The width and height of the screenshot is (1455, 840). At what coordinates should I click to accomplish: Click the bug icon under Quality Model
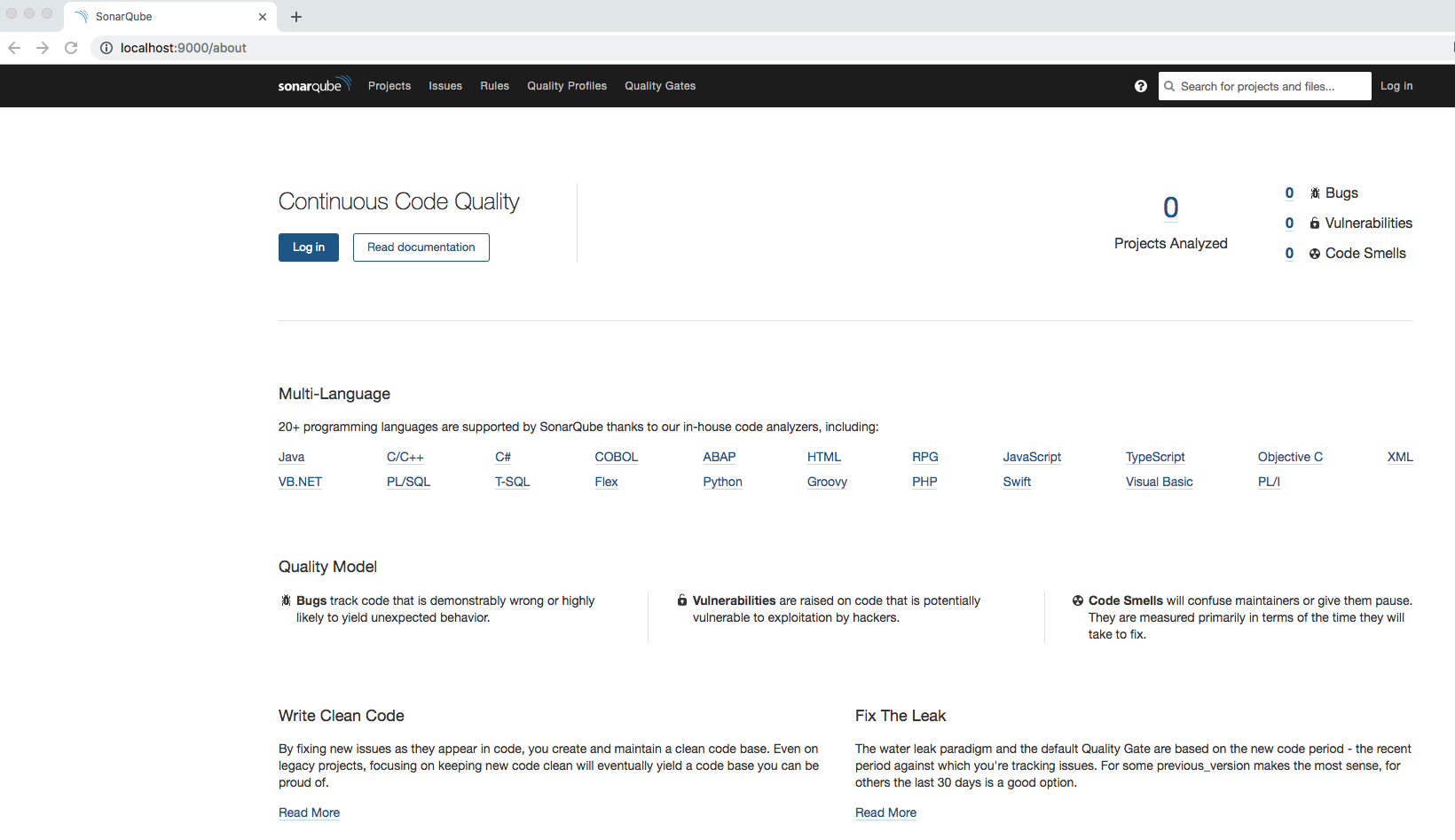(286, 601)
